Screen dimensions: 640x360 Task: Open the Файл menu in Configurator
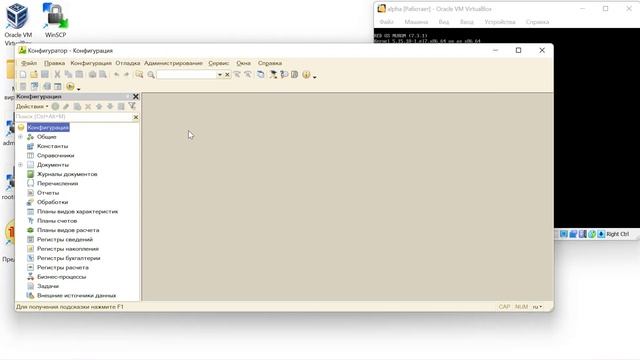pyautogui.click(x=29, y=63)
